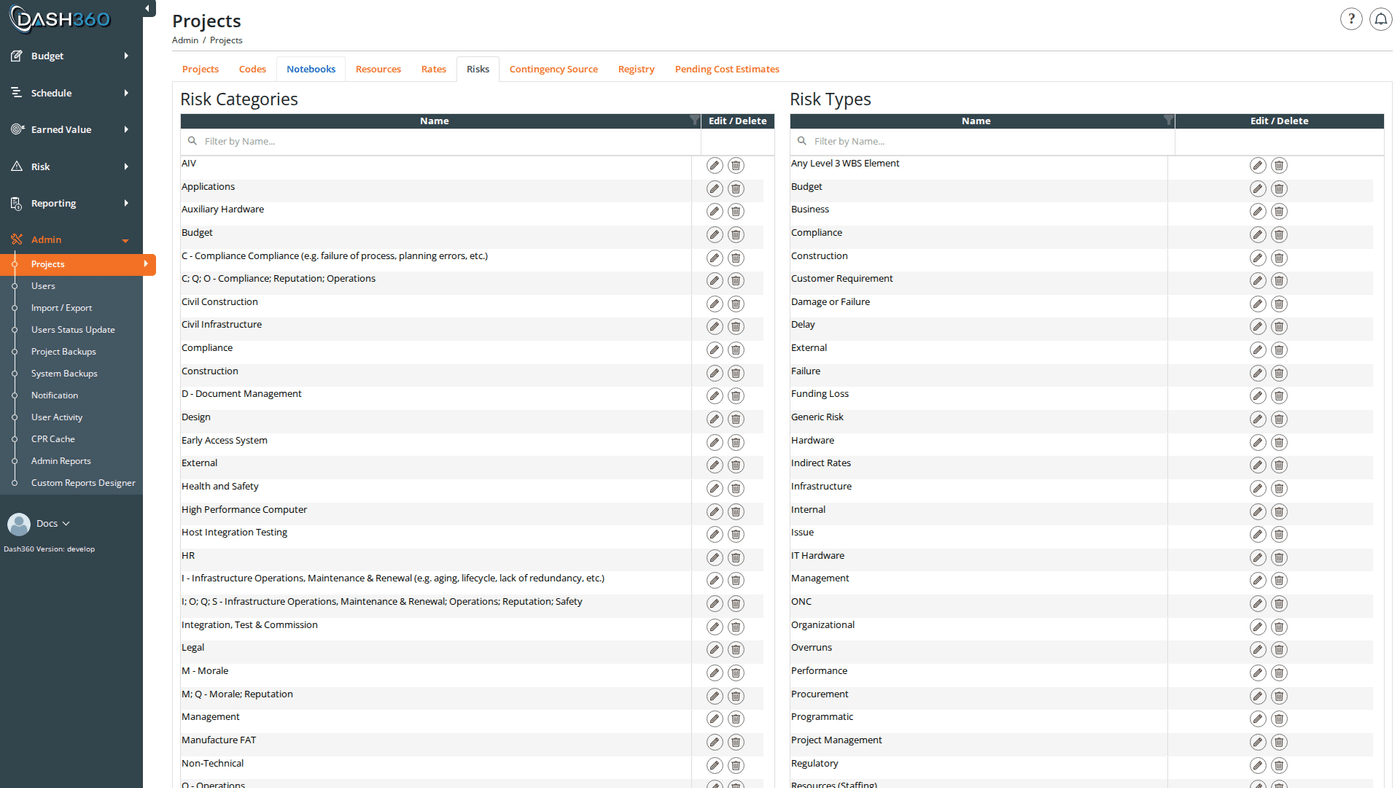The width and height of the screenshot is (1400, 788).
Task: Delete the Hardware risk type
Action: (1279, 442)
